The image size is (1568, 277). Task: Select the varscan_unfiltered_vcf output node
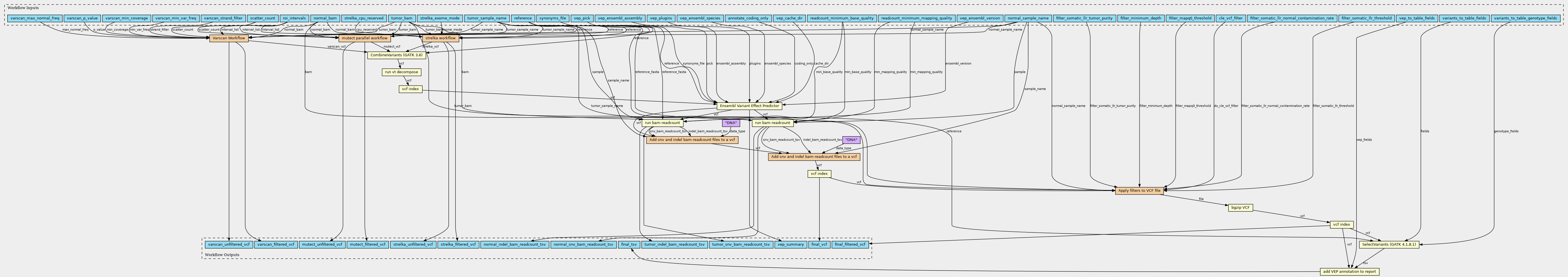tap(228, 244)
